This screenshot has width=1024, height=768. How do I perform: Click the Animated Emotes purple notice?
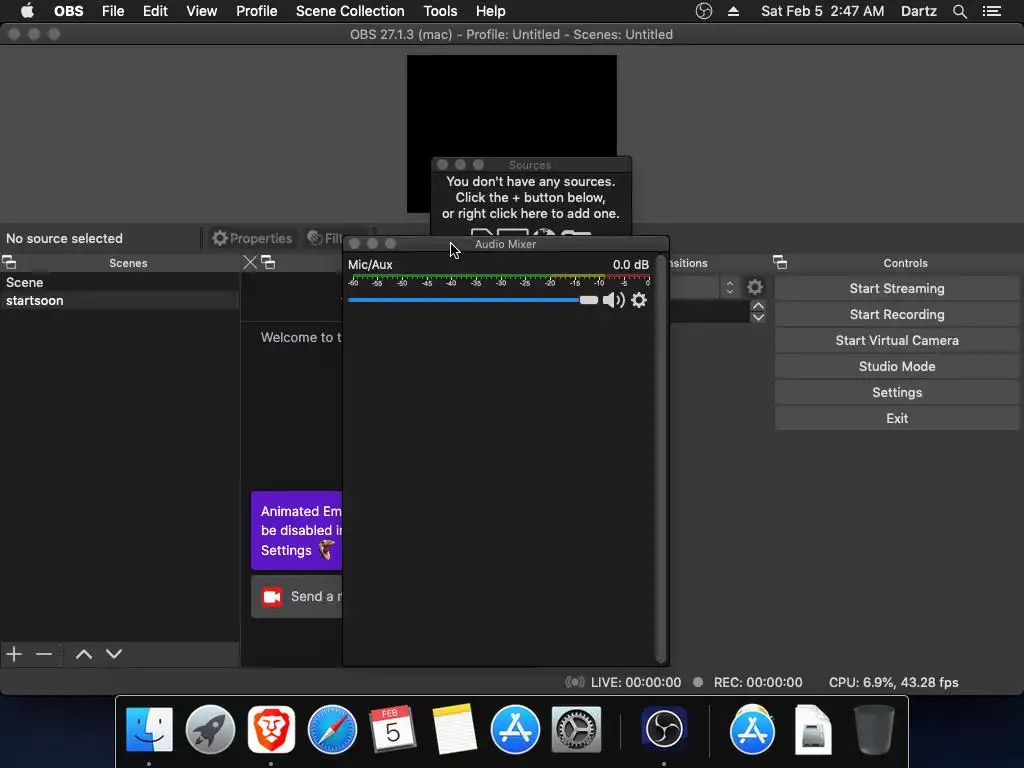point(296,530)
